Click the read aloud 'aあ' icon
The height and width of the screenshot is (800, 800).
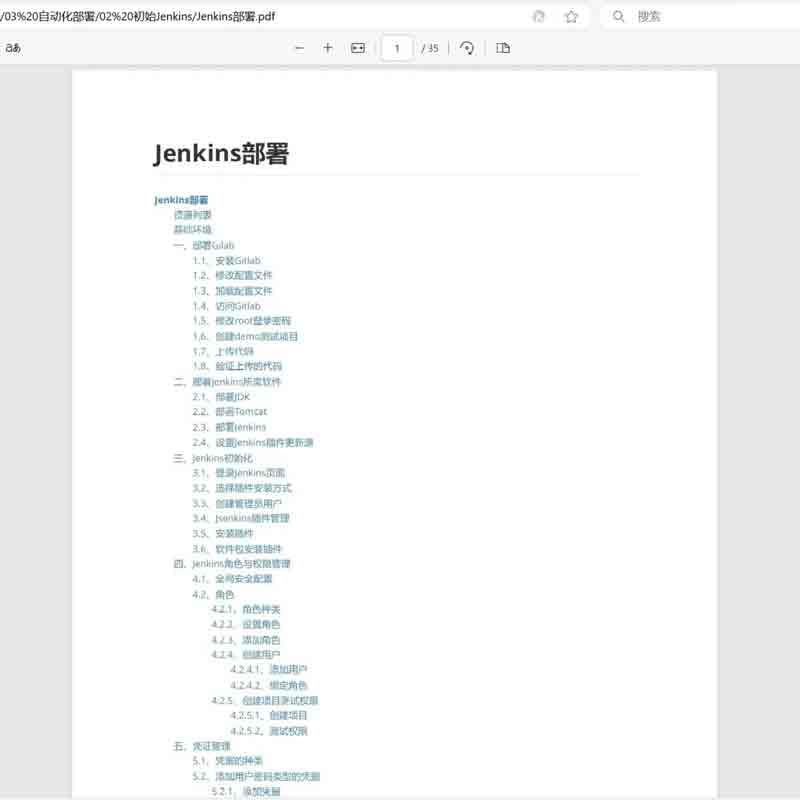(13, 48)
